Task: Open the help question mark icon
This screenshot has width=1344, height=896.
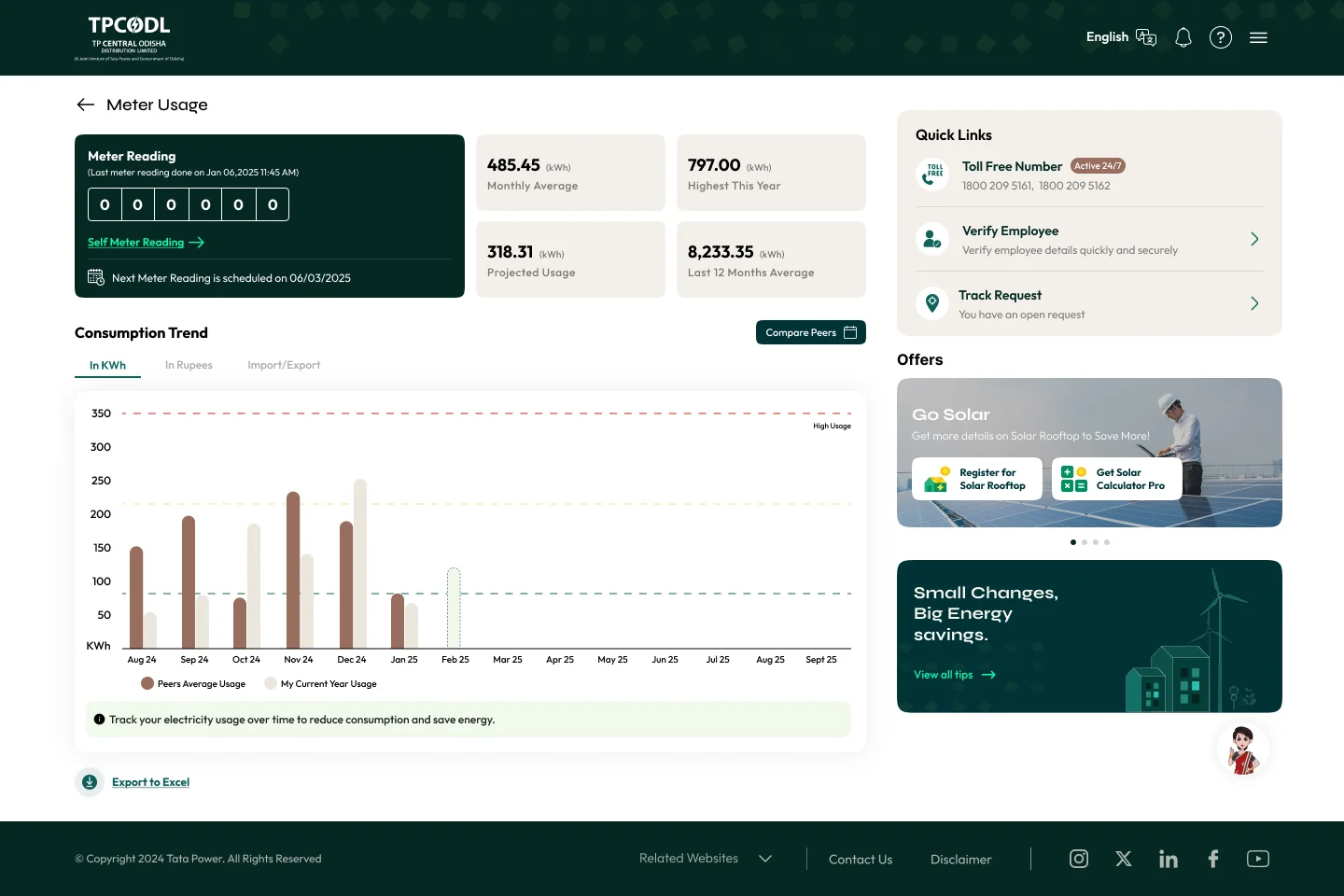Action: click(x=1221, y=37)
